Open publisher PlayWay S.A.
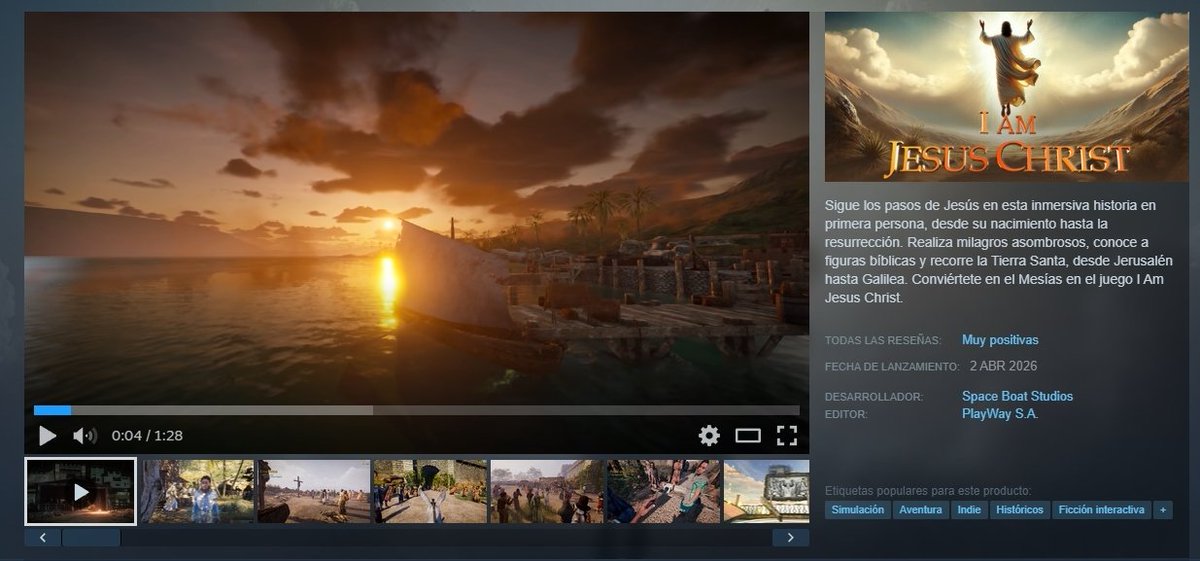 coord(1000,413)
